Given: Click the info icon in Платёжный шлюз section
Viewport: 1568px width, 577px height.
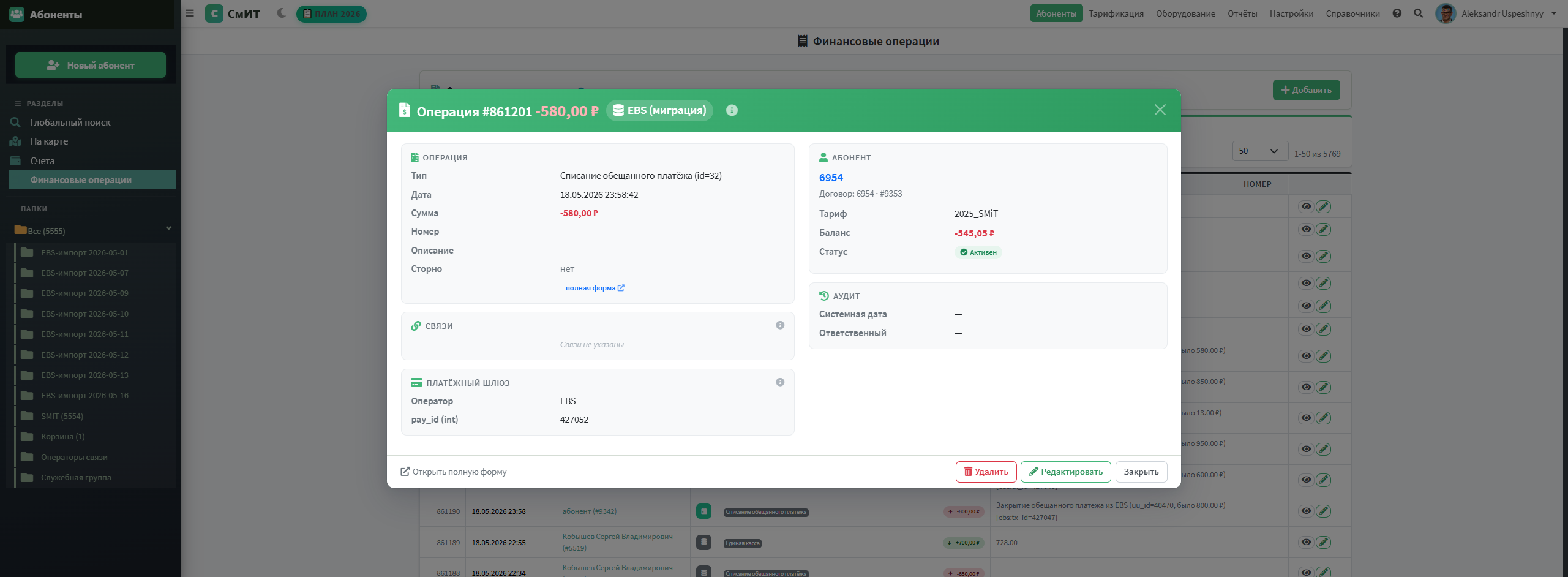Looking at the screenshot, I should (780, 382).
